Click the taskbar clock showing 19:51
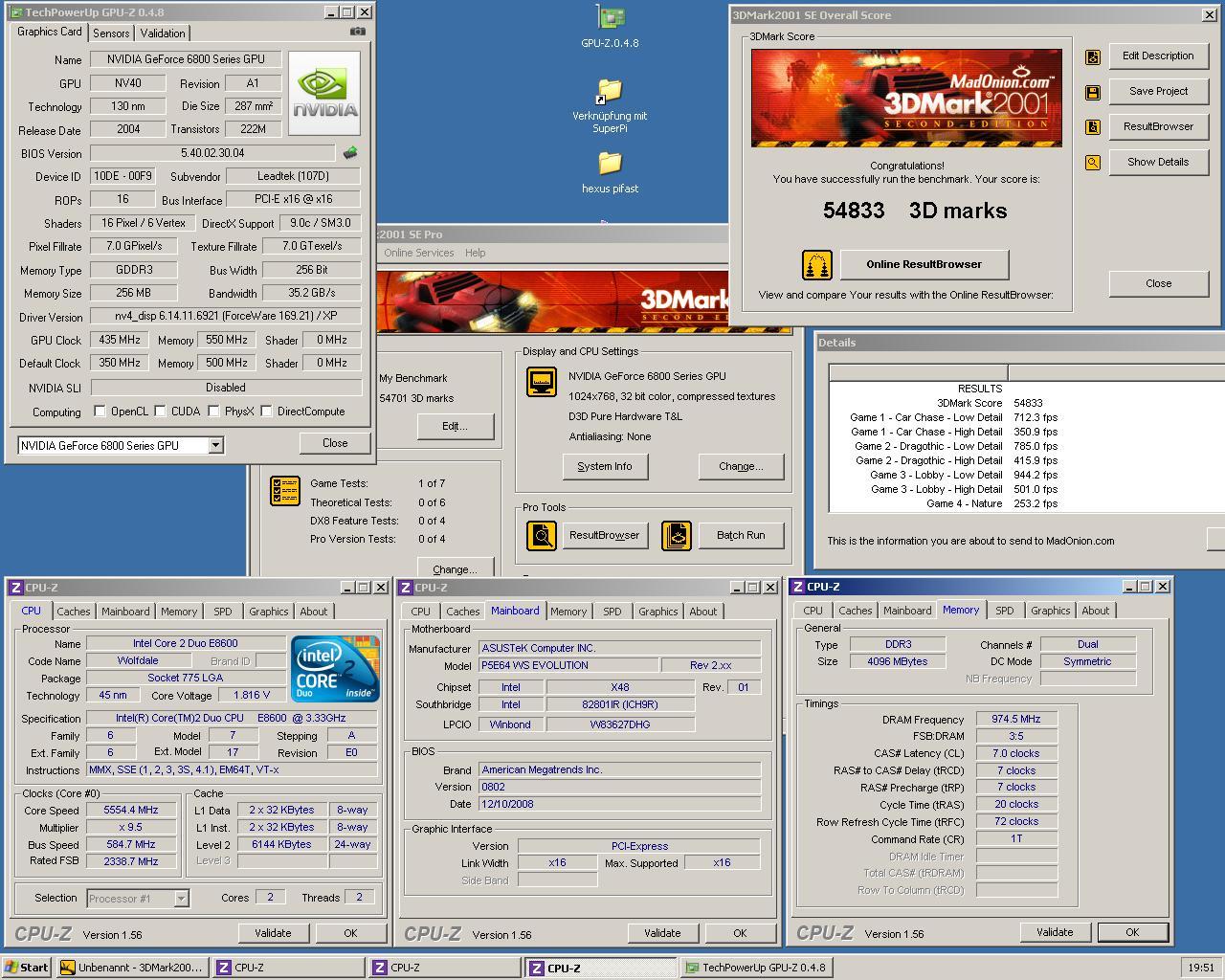 click(1200, 968)
